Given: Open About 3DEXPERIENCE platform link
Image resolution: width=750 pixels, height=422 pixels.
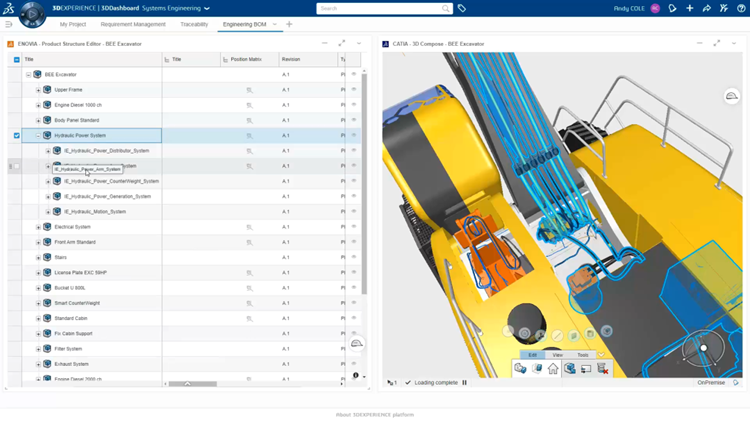Looking at the screenshot, I should 375,414.
